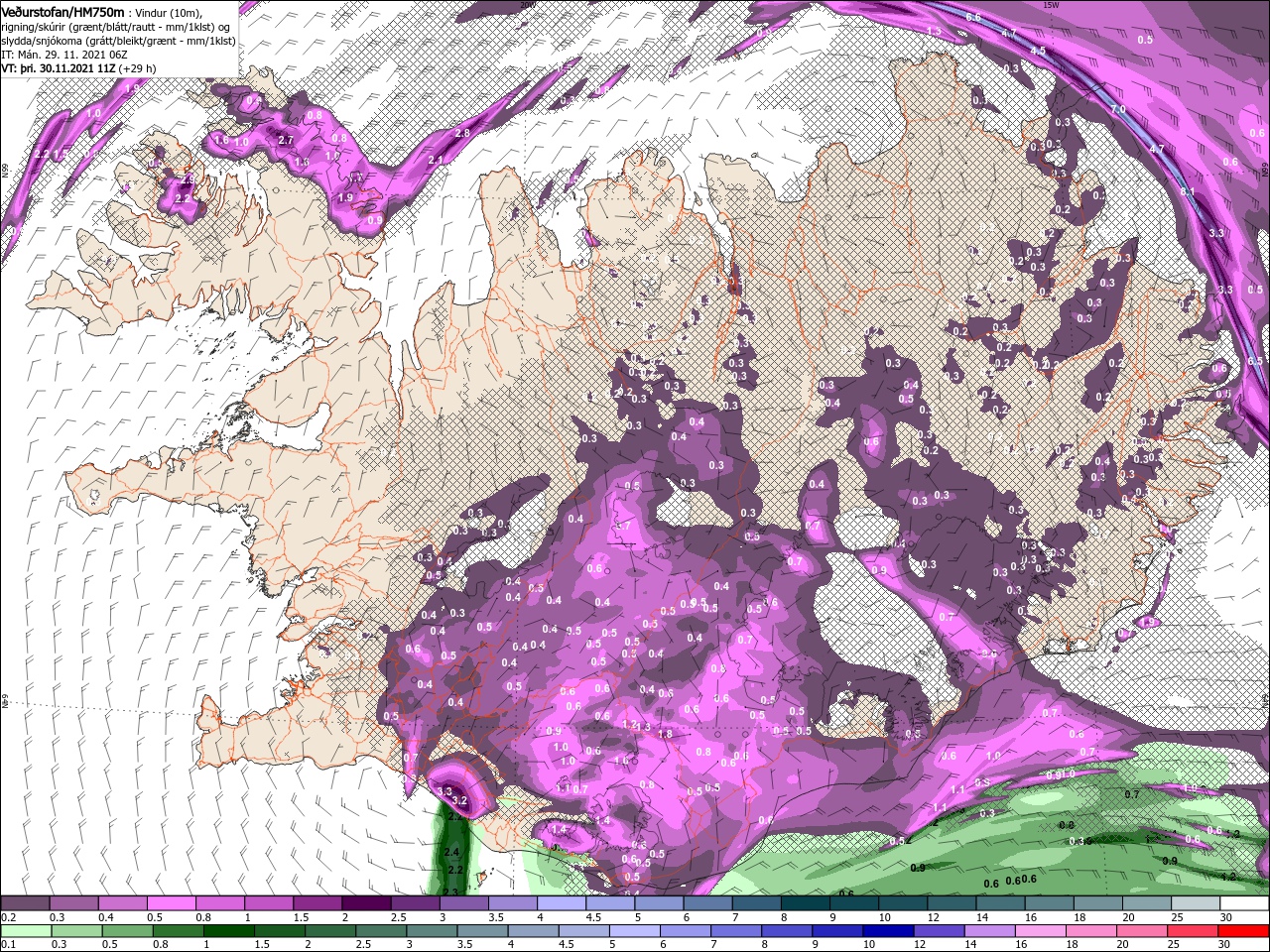
Task: Select the lower legend swatch starting at 3
Action: pyautogui.click(x=434, y=931)
